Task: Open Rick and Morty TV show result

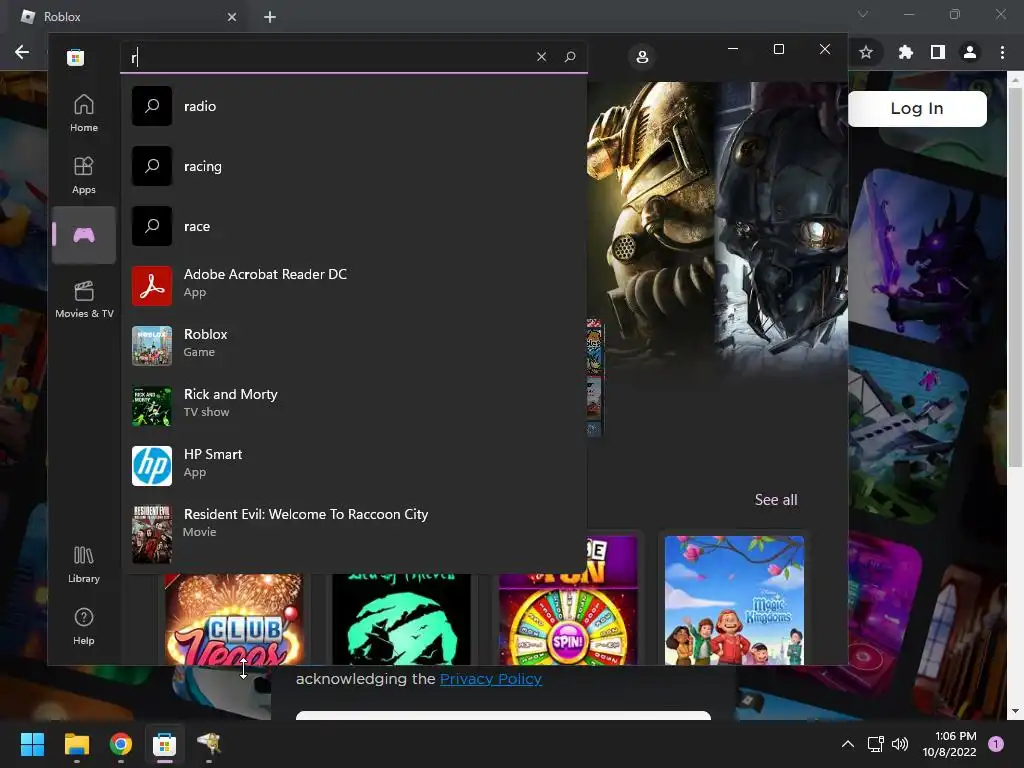Action: coord(354,406)
